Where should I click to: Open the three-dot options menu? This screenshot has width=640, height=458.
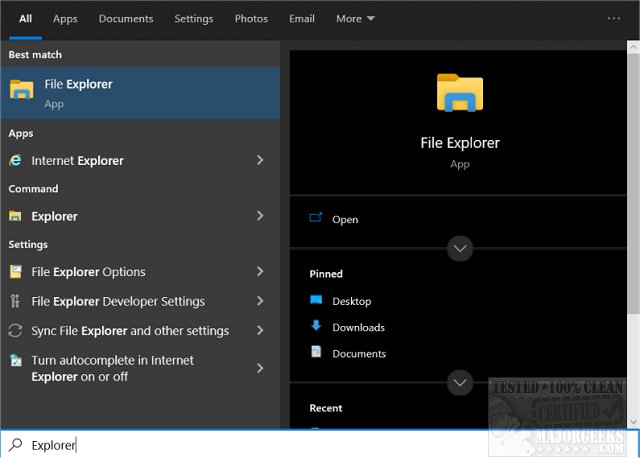pos(614,18)
